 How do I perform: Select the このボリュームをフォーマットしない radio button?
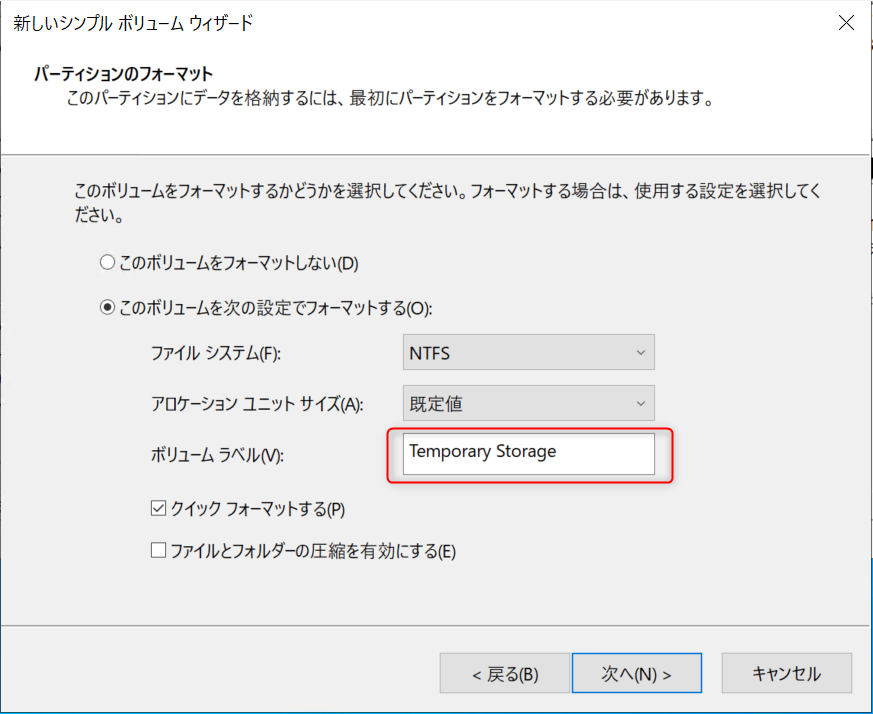(107, 262)
